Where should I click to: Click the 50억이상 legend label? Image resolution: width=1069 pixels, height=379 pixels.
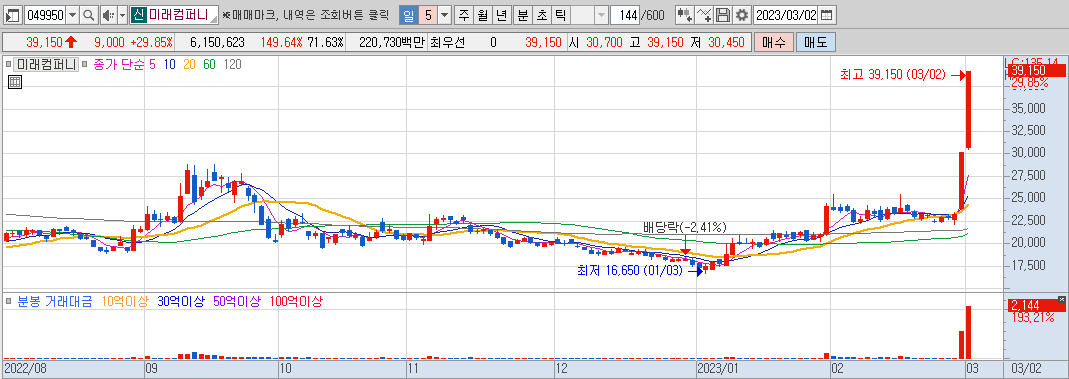coord(237,301)
